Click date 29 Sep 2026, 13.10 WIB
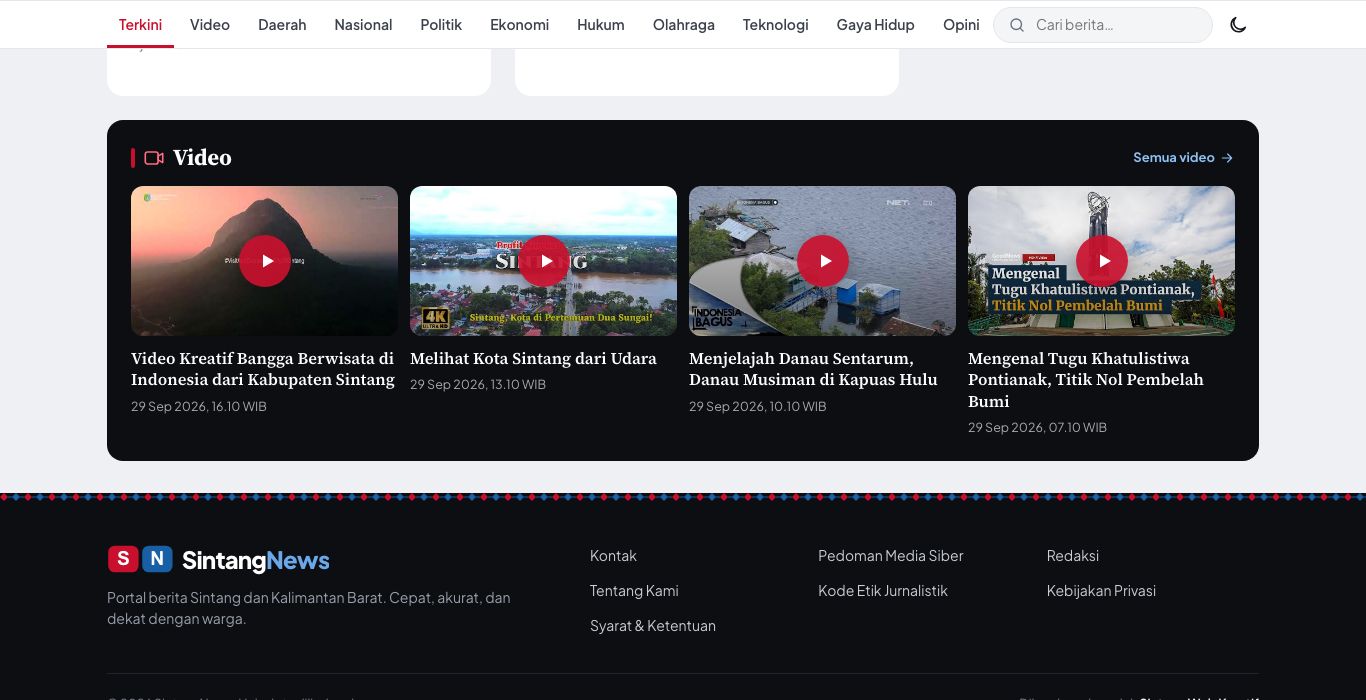1366x700 pixels. [478, 385]
